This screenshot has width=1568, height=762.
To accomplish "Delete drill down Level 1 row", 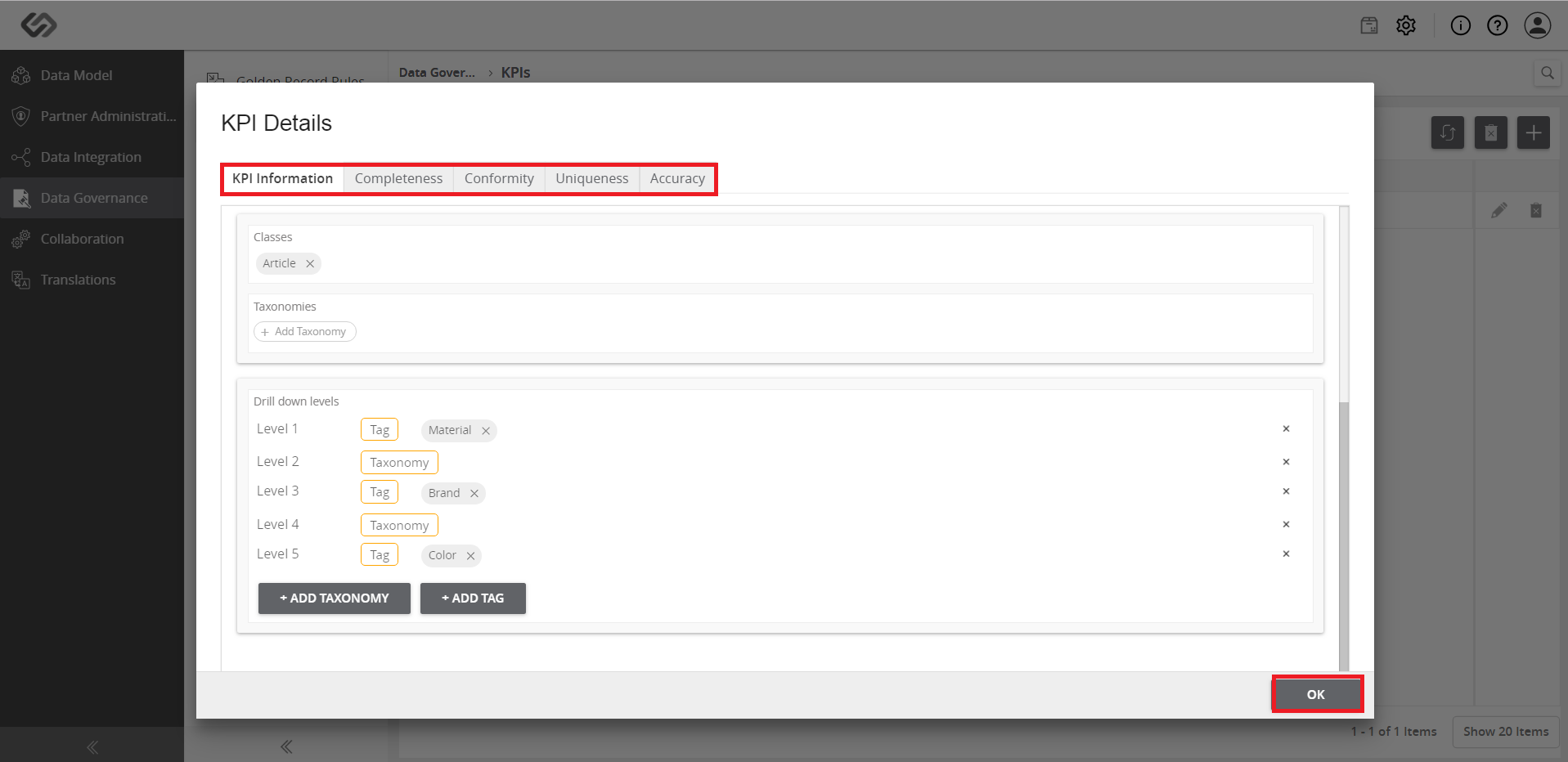I will tap(1286, 429).
